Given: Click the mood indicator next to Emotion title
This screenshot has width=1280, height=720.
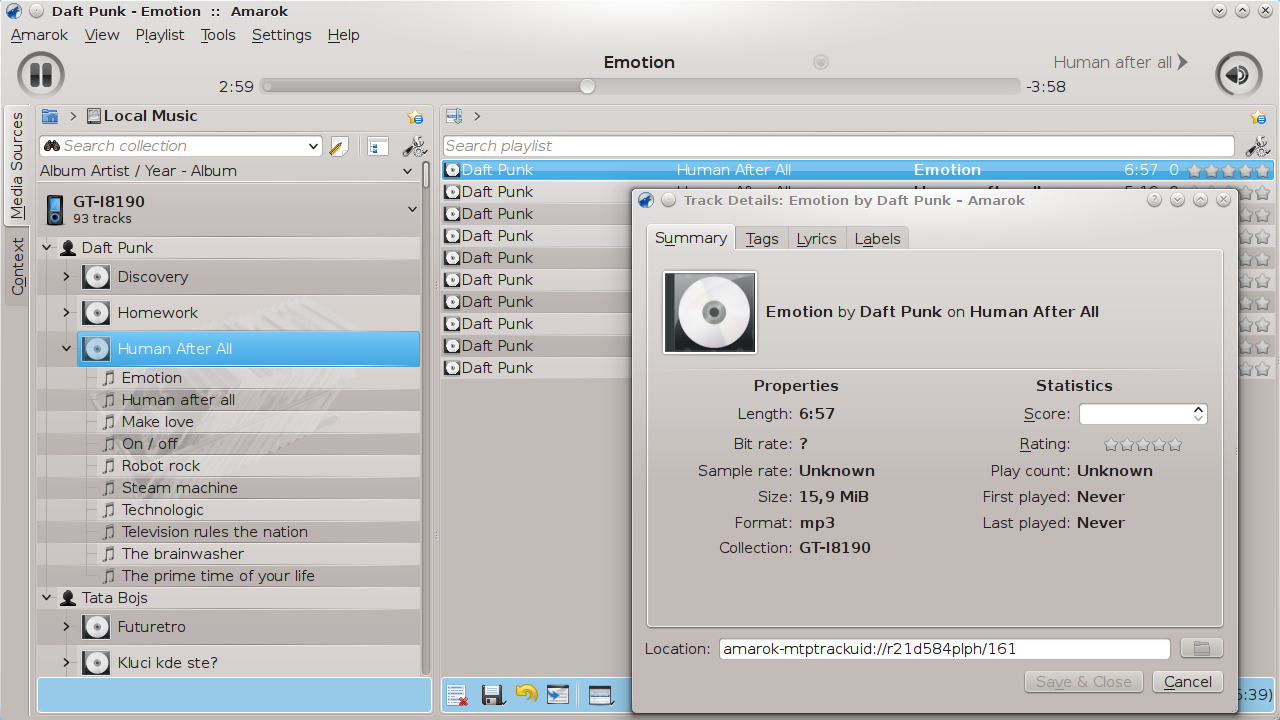Looking at the screenshot, I should (x=821, y=62).
